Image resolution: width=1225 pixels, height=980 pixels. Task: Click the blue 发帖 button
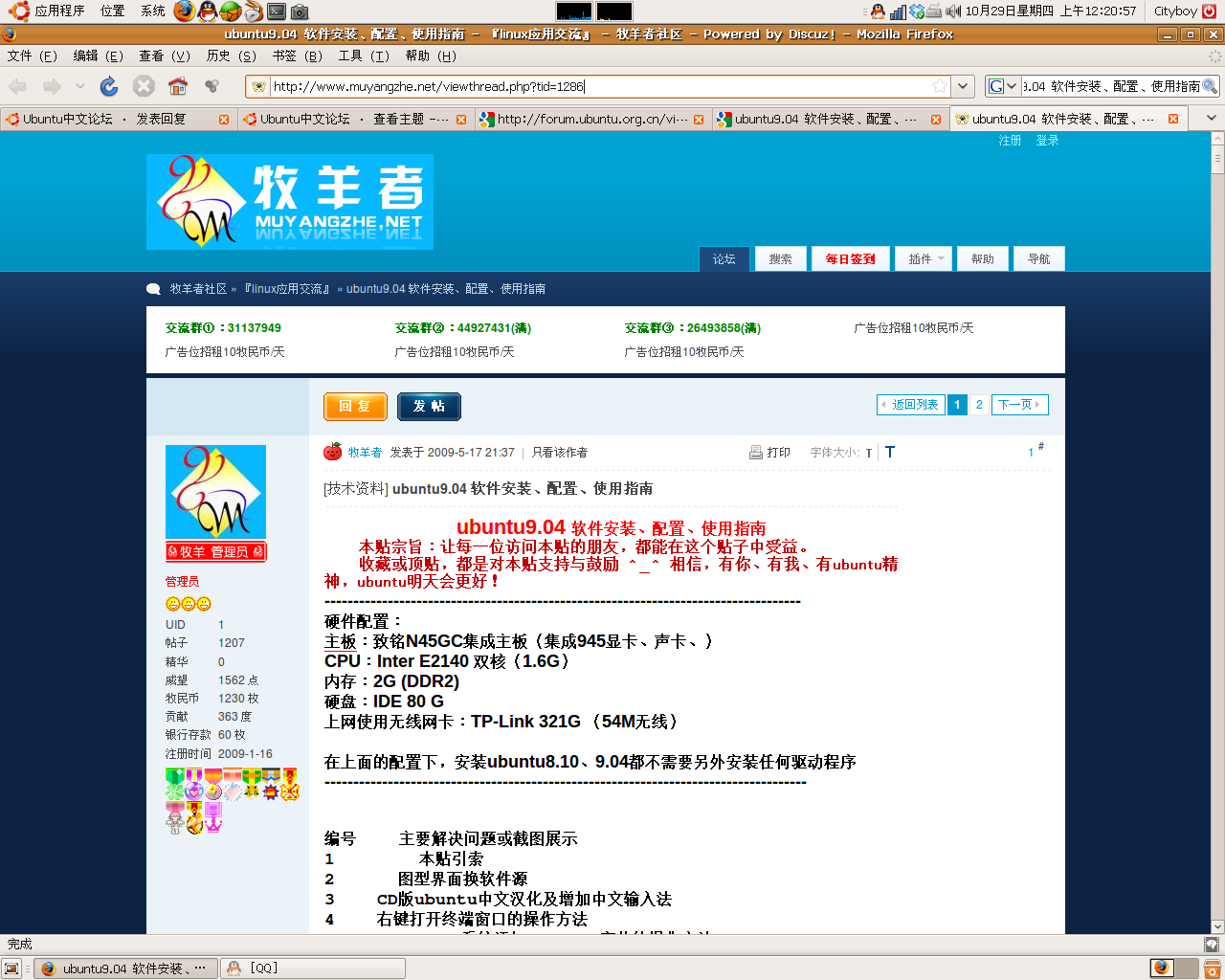point(429,407)
